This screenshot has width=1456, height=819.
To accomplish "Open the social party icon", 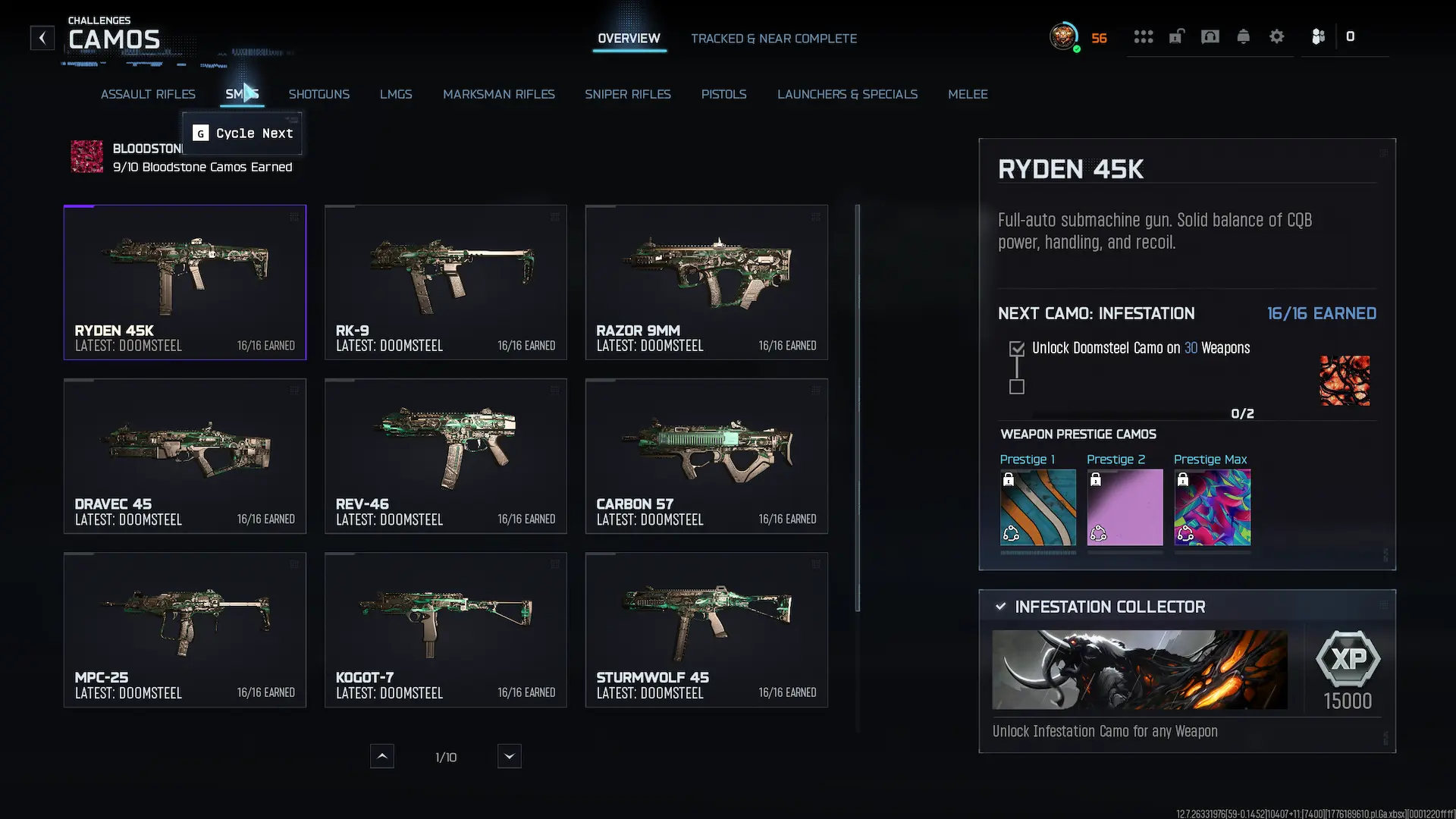I will click(x=1318, y=36).
